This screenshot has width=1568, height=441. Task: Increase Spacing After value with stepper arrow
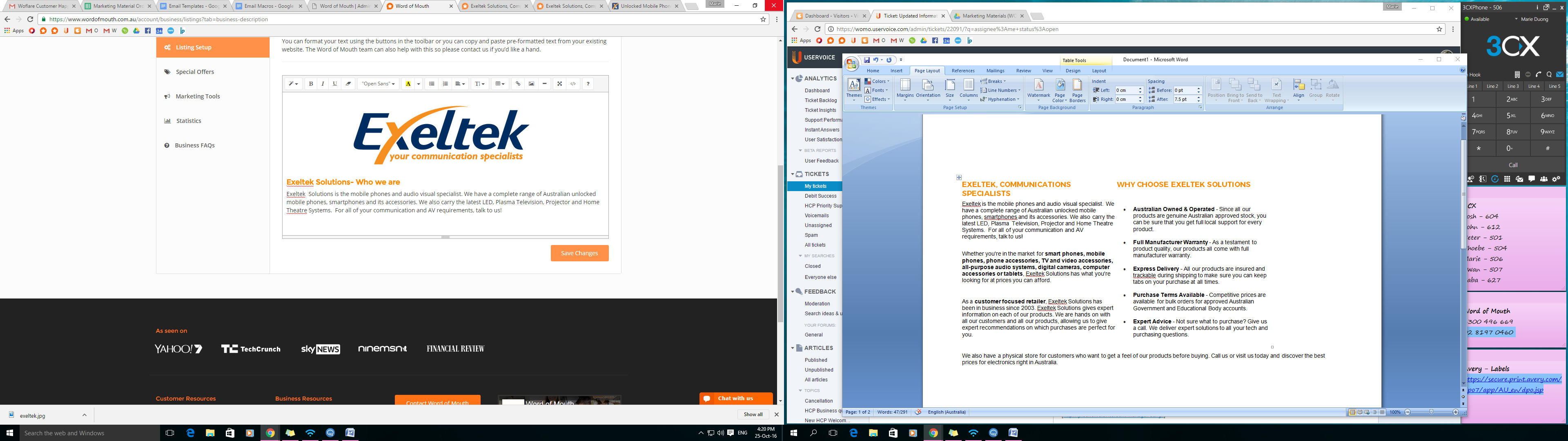point(1198,98)
